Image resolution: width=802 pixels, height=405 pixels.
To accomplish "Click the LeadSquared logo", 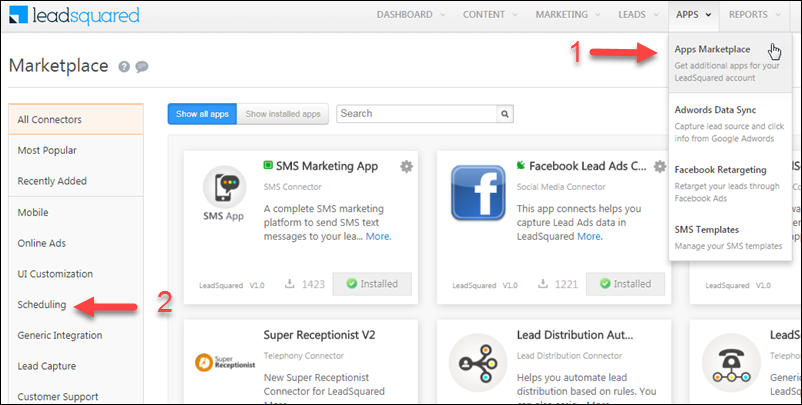I will pyautogui.click(x=74, y=15).
